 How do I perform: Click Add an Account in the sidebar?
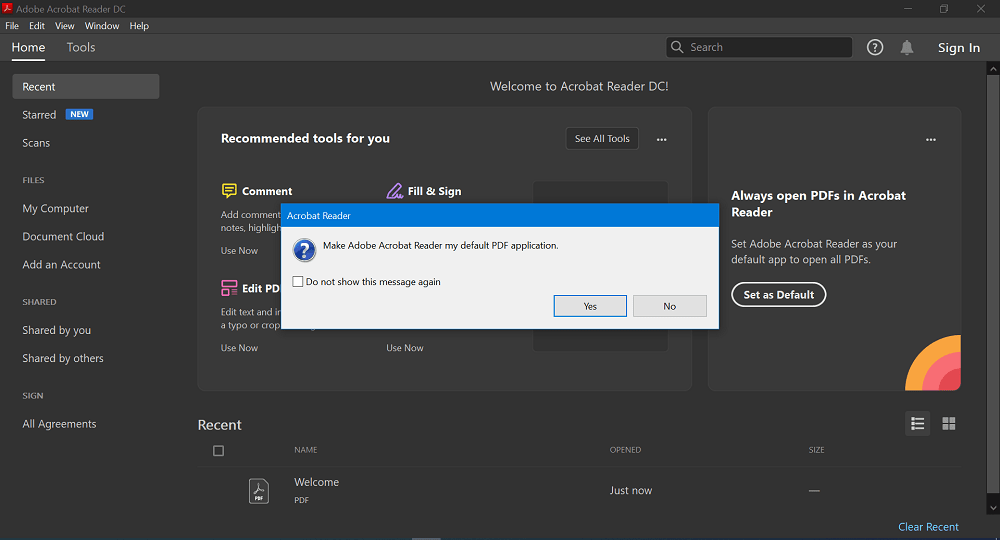click(x=61, y=265)
